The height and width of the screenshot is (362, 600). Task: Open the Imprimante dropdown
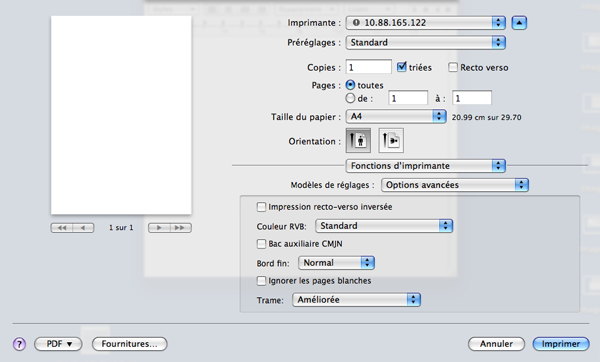tap(426, 23)
